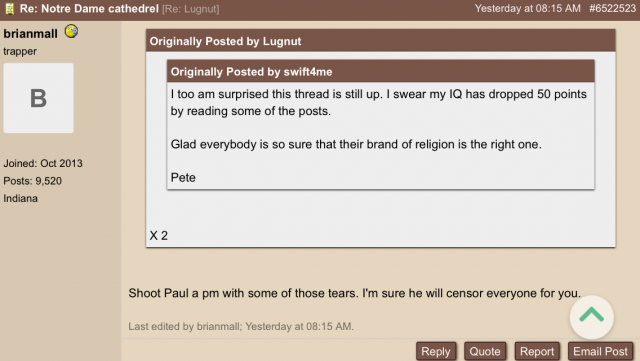Click the 'Last edited by brianmall' note
The height and width of the screenshot is (361, 640).
[x=241, y=326]
